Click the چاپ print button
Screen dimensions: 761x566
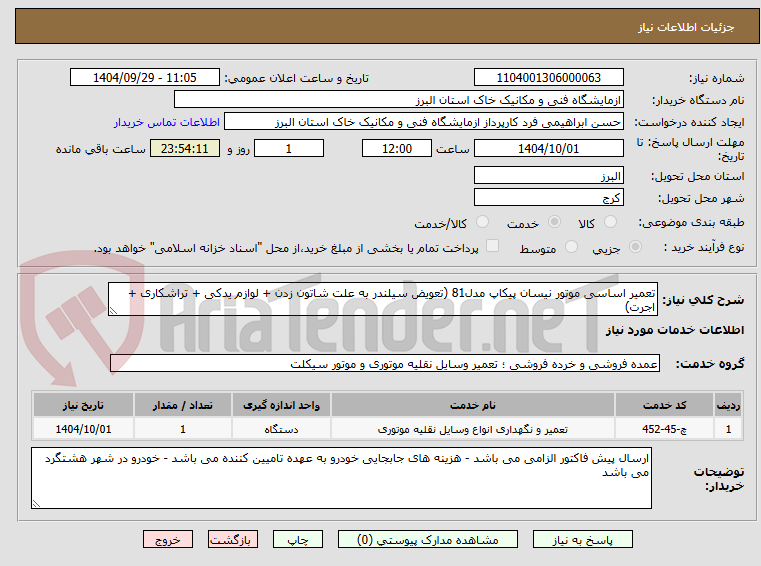coord(298,539)
